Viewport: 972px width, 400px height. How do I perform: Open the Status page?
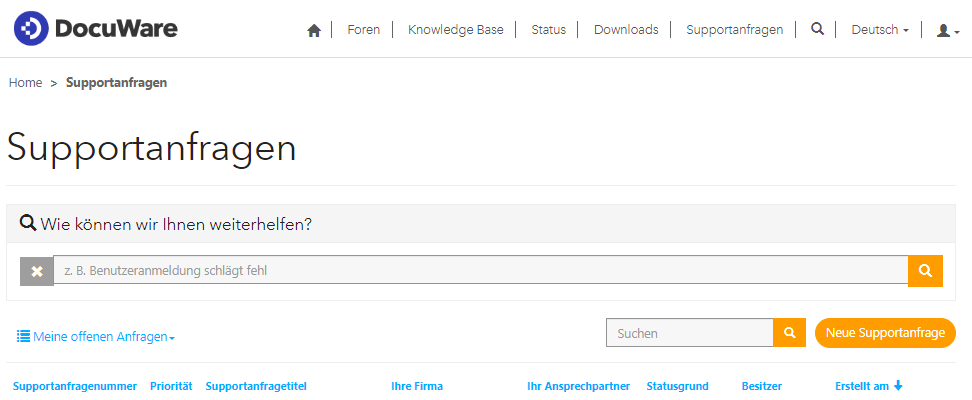(x=548, y=30)
